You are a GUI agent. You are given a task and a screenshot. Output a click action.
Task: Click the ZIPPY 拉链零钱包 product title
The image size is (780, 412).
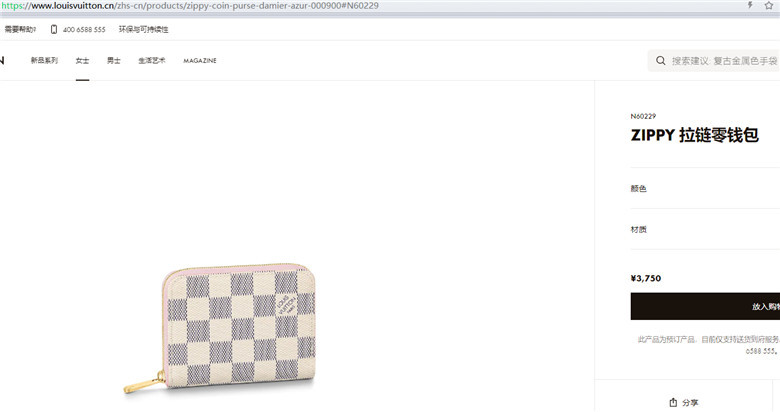click(694, 135)
